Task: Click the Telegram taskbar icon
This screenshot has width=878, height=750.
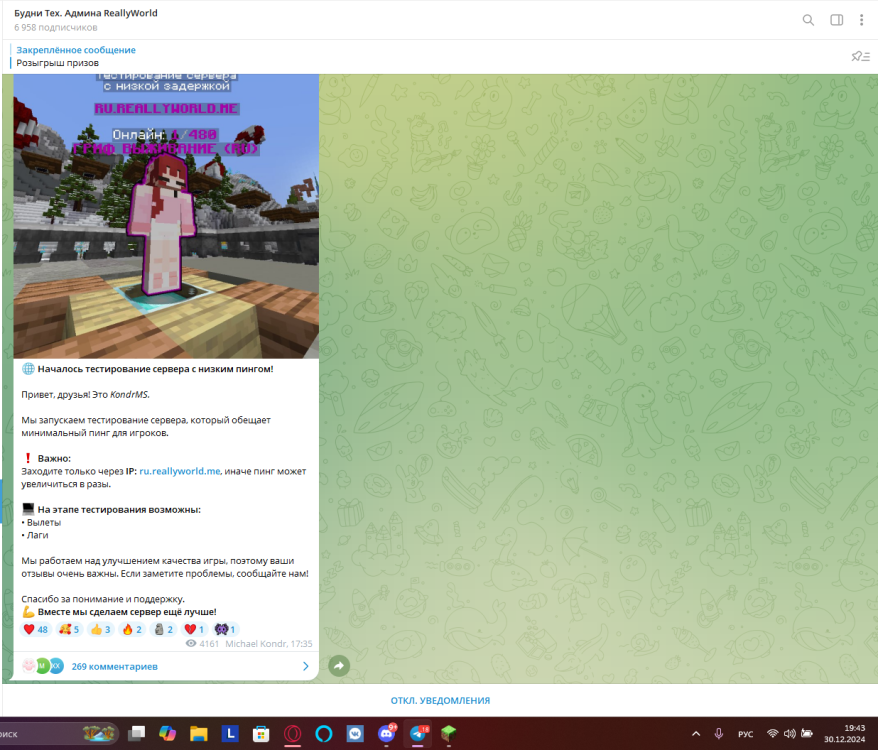Action: tap(418, 733)
